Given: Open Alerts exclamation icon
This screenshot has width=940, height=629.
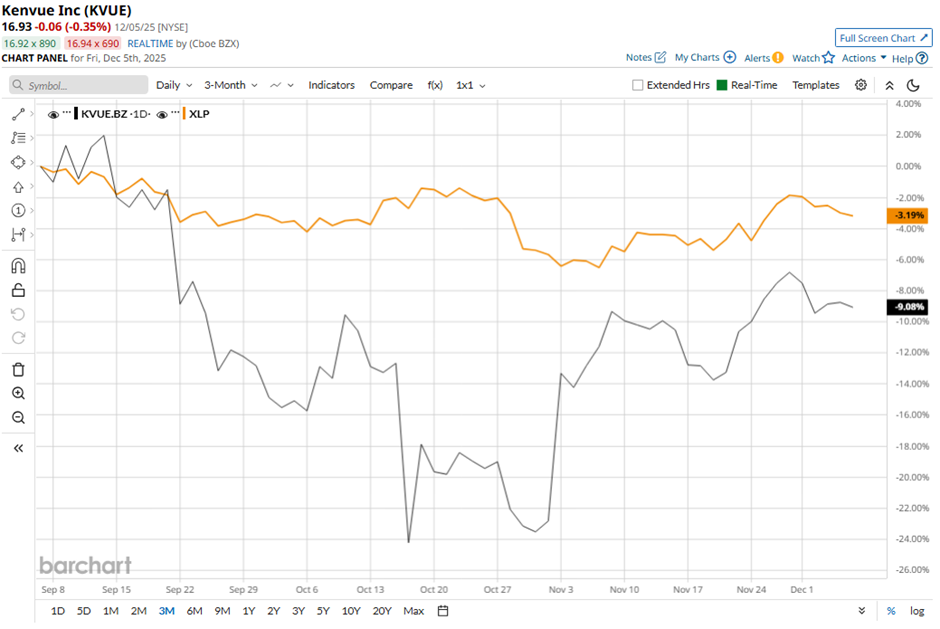Looking at the screenshot, I should pos(778,58).
